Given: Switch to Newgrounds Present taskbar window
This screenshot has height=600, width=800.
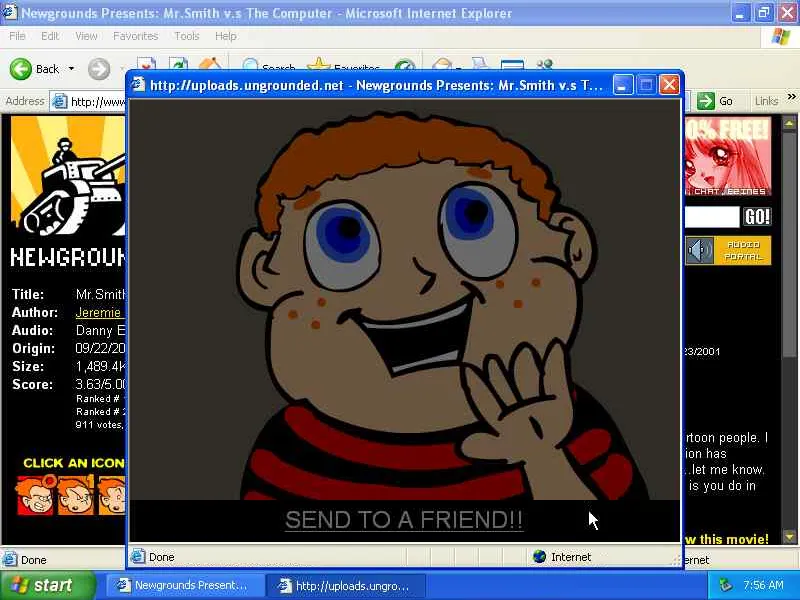Looking at the screenshot, I should pyautogui.click(x=183, y=586).
